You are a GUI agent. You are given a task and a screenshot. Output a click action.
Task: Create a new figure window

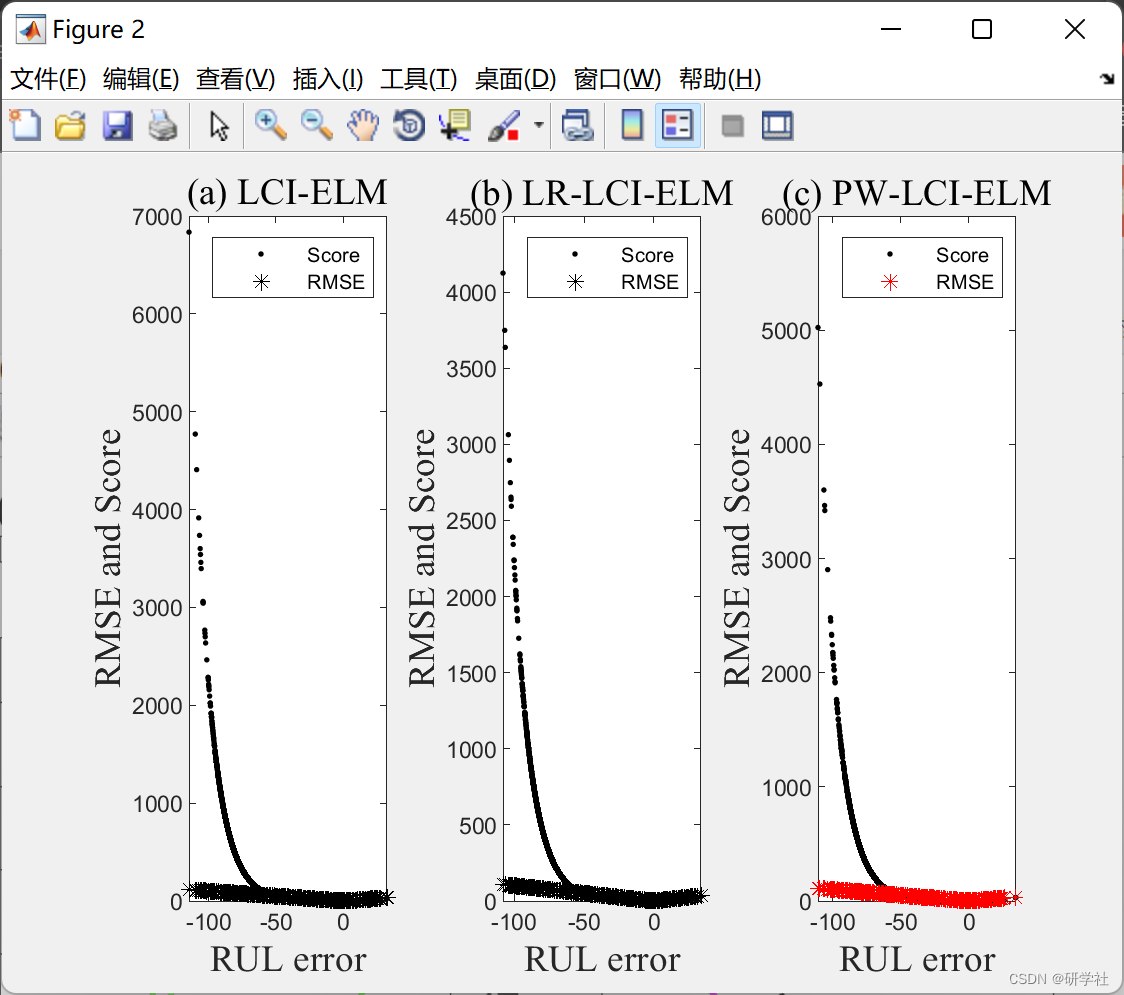tap(25, 125)
